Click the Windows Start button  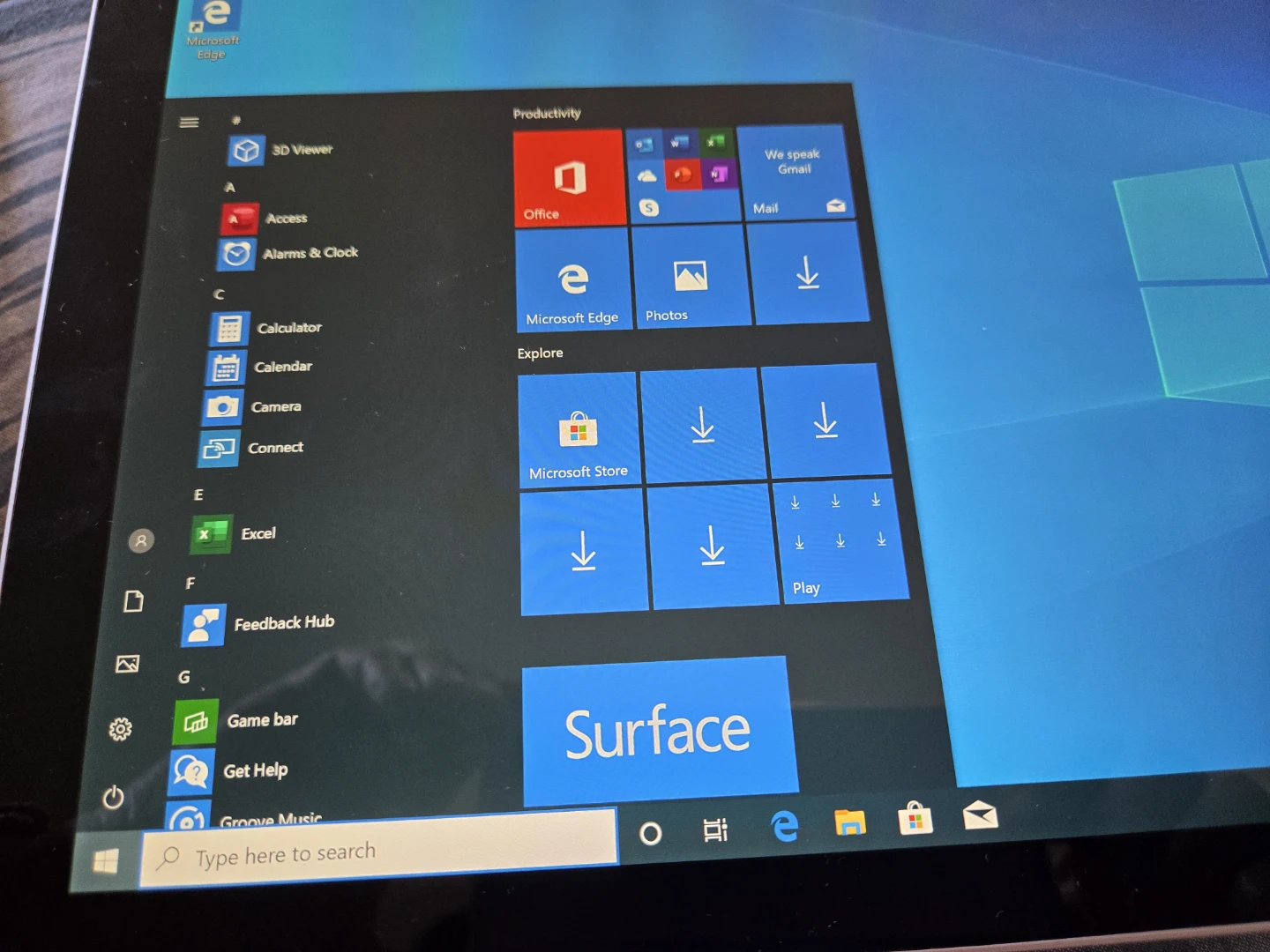click(106, 861)
